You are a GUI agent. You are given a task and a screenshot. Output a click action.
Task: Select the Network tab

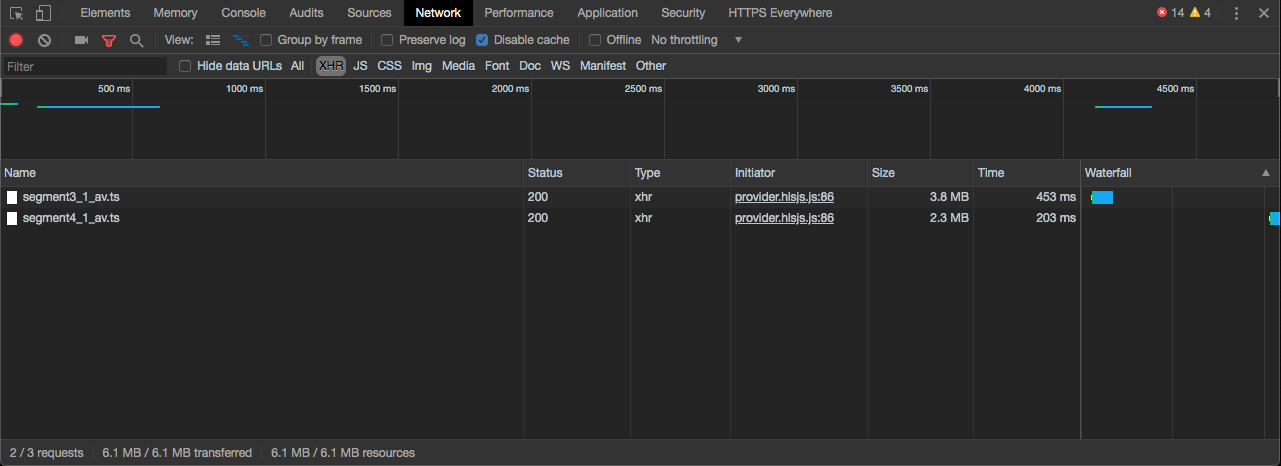pyautogui.click(x=438, y=13)
